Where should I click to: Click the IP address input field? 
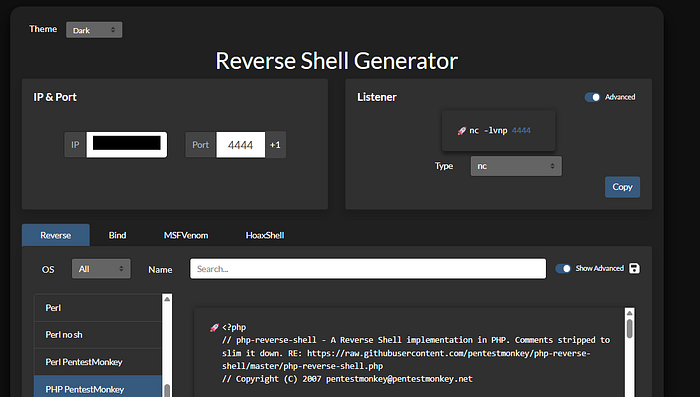[x=127, y=145]
